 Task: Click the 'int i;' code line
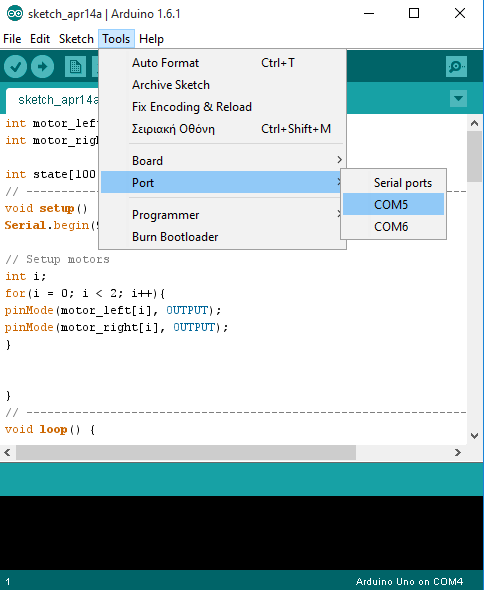coord(26,276)
